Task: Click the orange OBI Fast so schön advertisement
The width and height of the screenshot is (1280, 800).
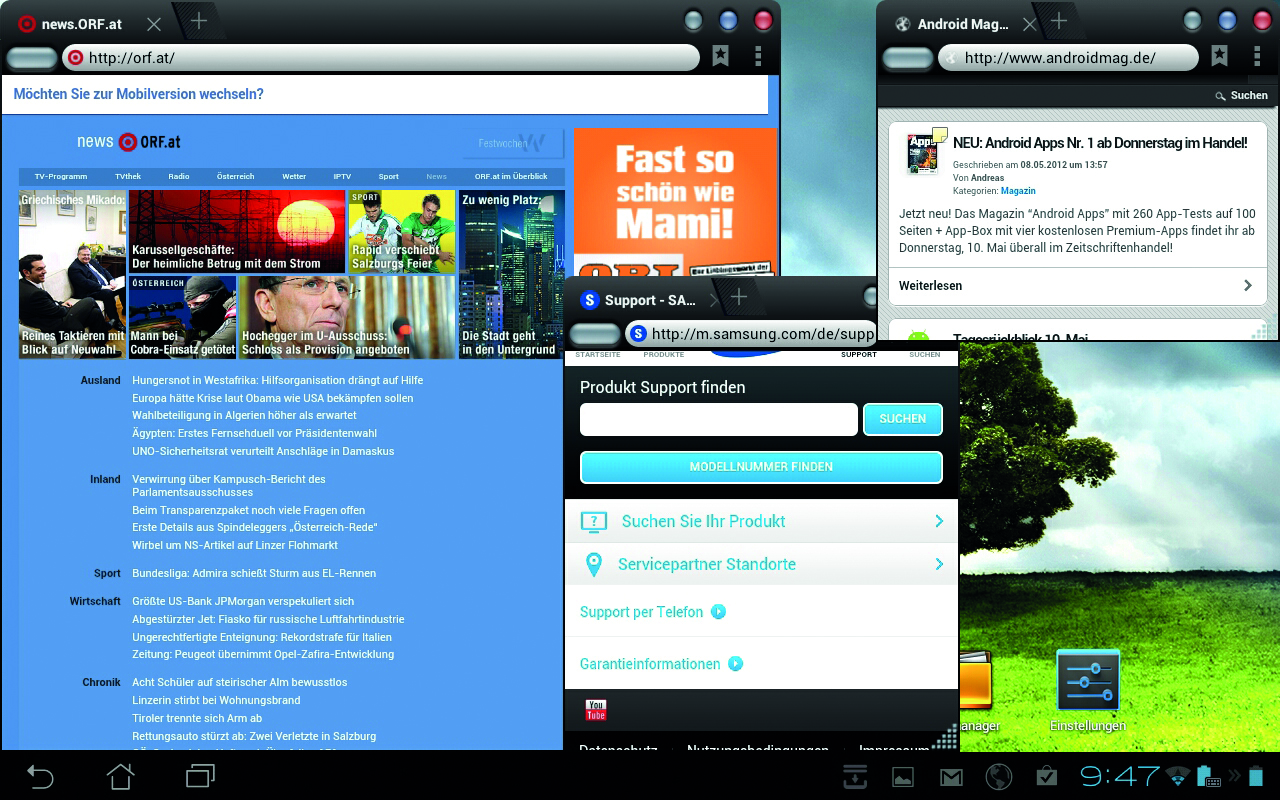Action: [x=675, y=202]
